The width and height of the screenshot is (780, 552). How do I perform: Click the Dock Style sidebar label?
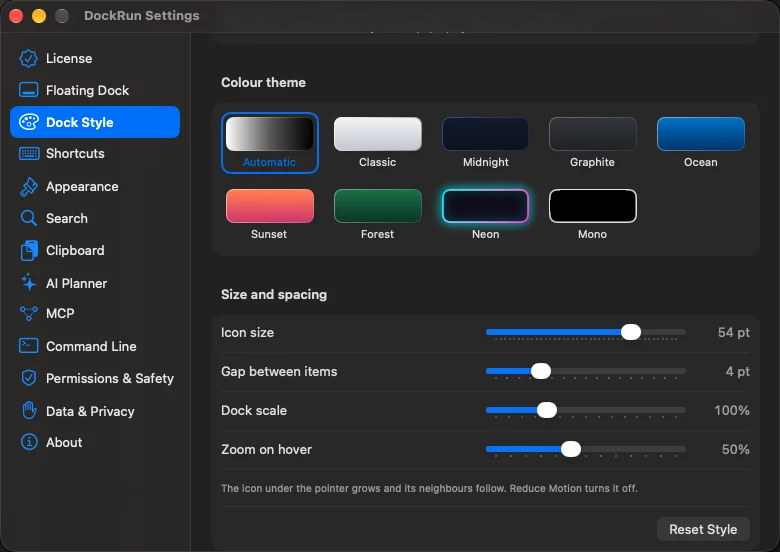tap(80, 122)
